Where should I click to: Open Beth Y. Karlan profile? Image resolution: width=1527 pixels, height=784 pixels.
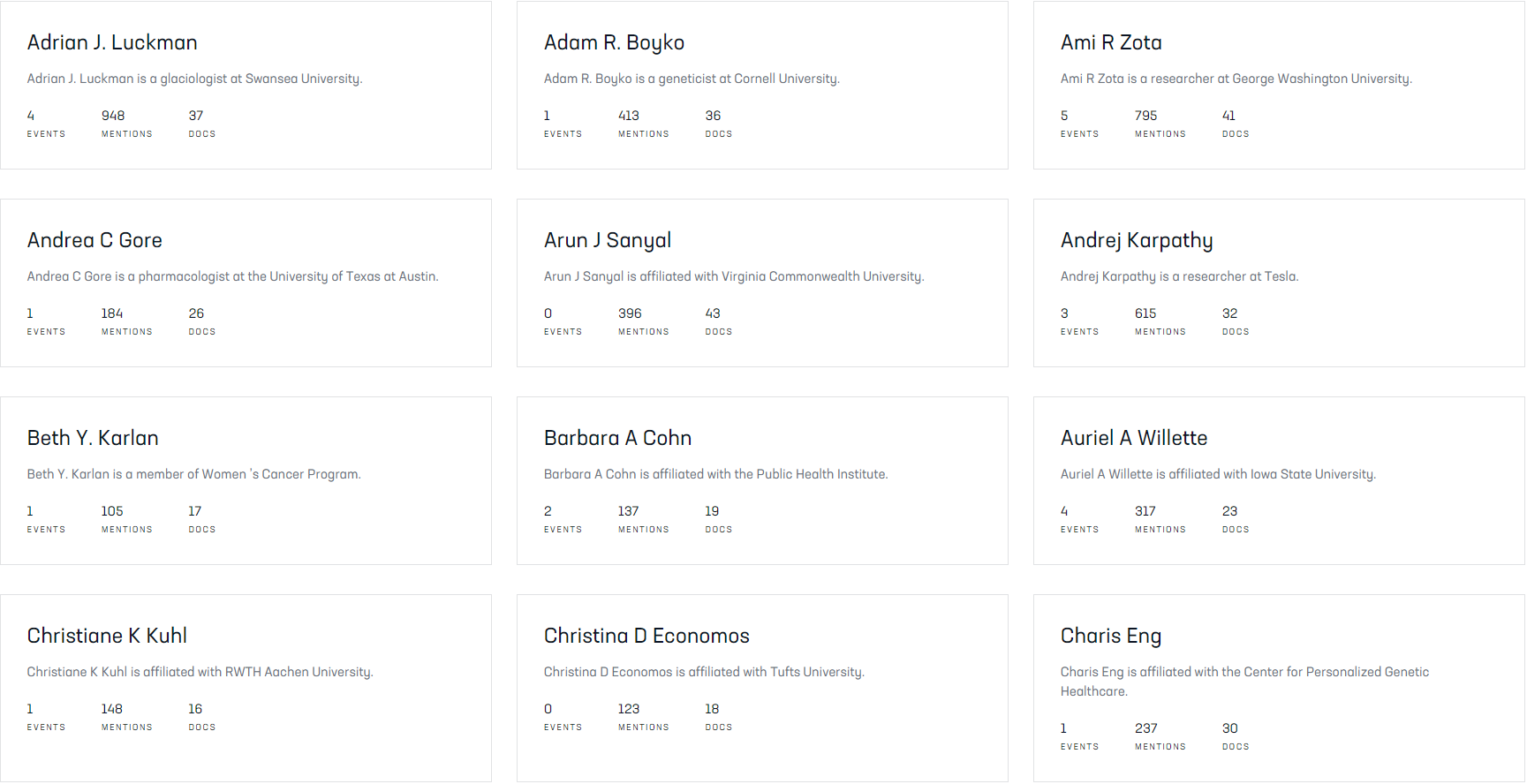pyautogui.click(x=93, y=438)
